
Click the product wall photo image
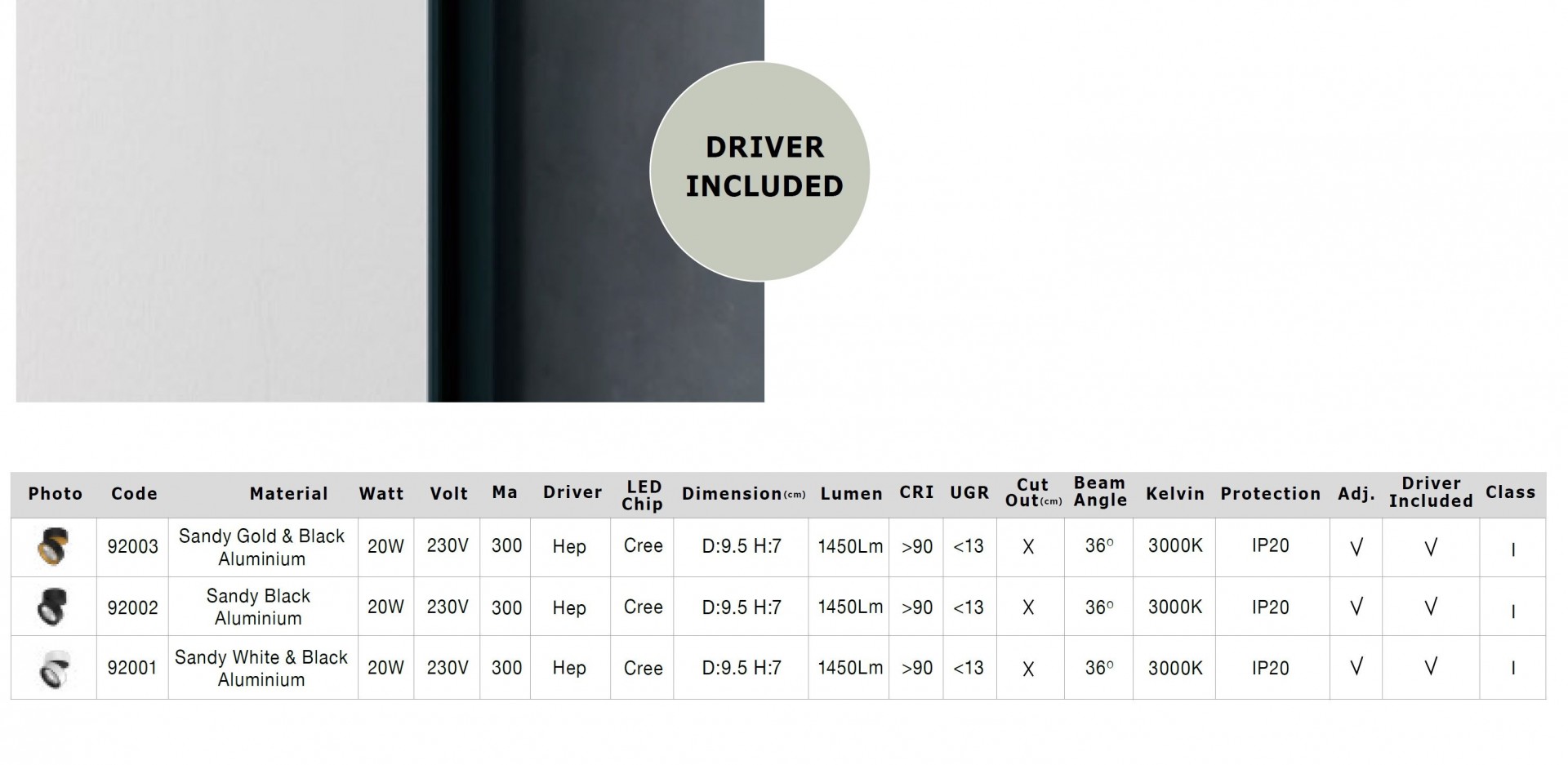390,201
